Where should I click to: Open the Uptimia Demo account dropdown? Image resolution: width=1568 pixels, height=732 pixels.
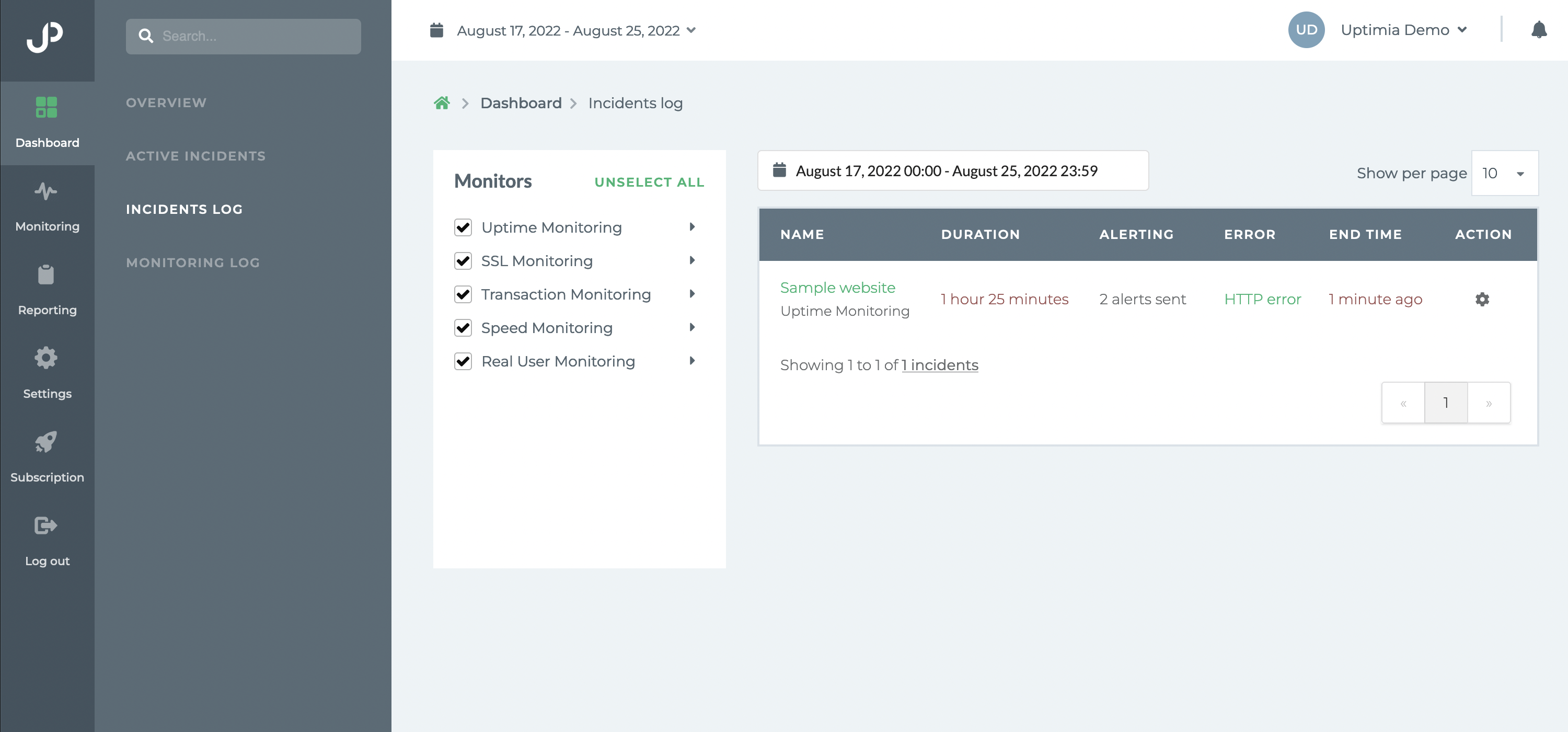tap(1403, 30)
